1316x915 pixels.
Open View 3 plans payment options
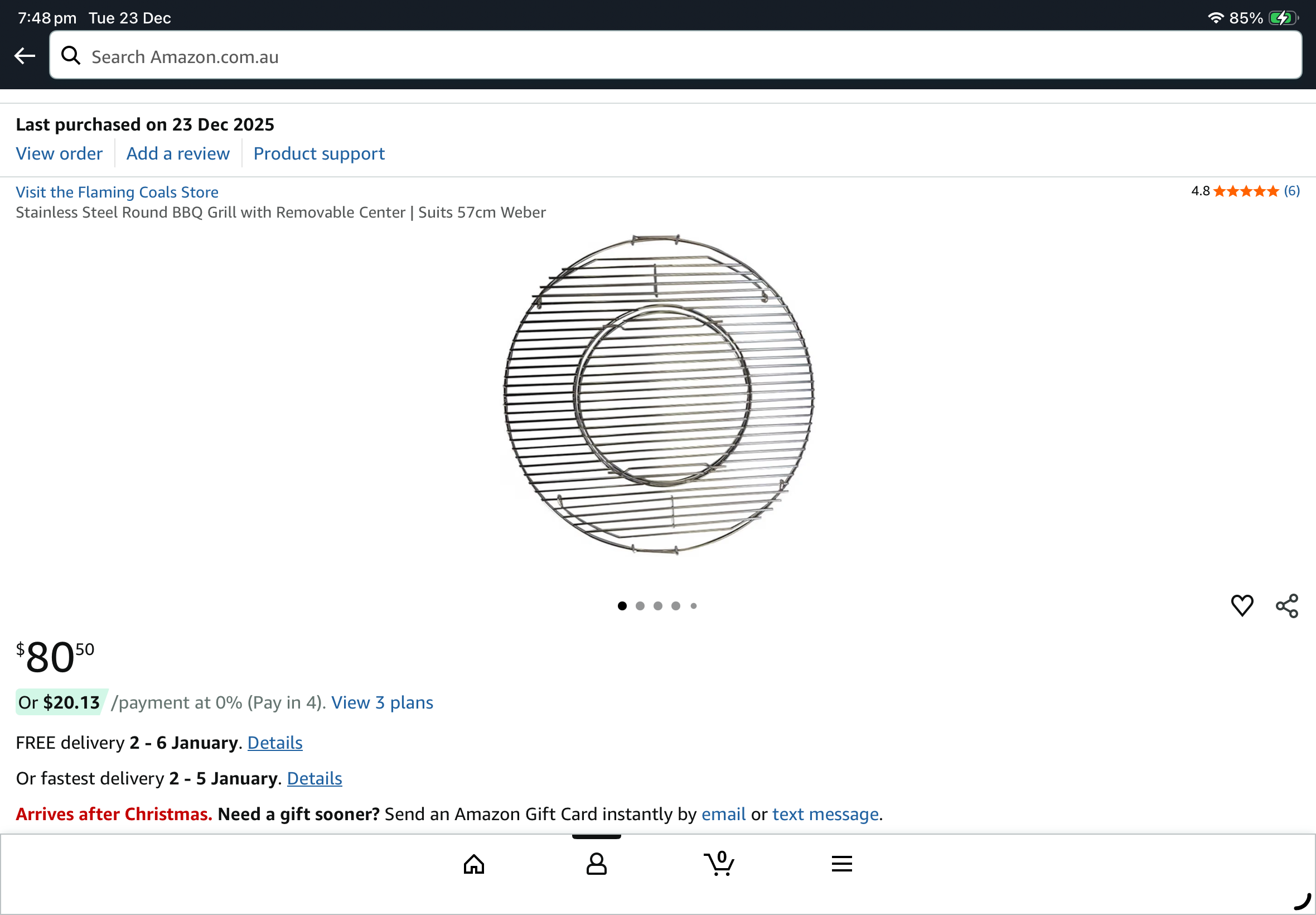pyautogui.click(x=382, y=702)
